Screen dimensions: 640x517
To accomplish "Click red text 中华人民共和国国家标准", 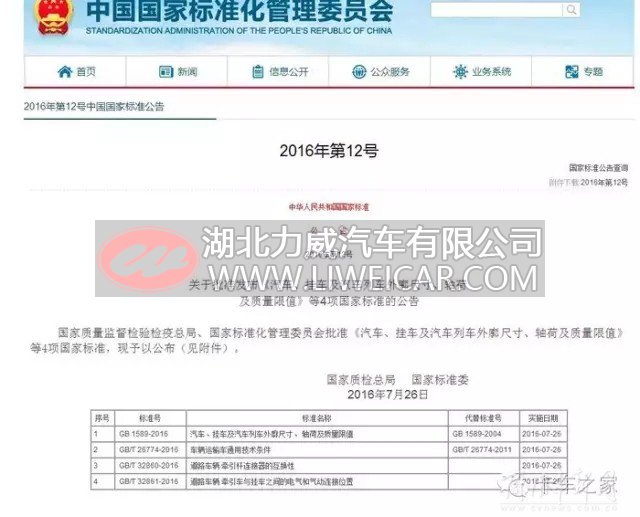I will click(329, 207).
